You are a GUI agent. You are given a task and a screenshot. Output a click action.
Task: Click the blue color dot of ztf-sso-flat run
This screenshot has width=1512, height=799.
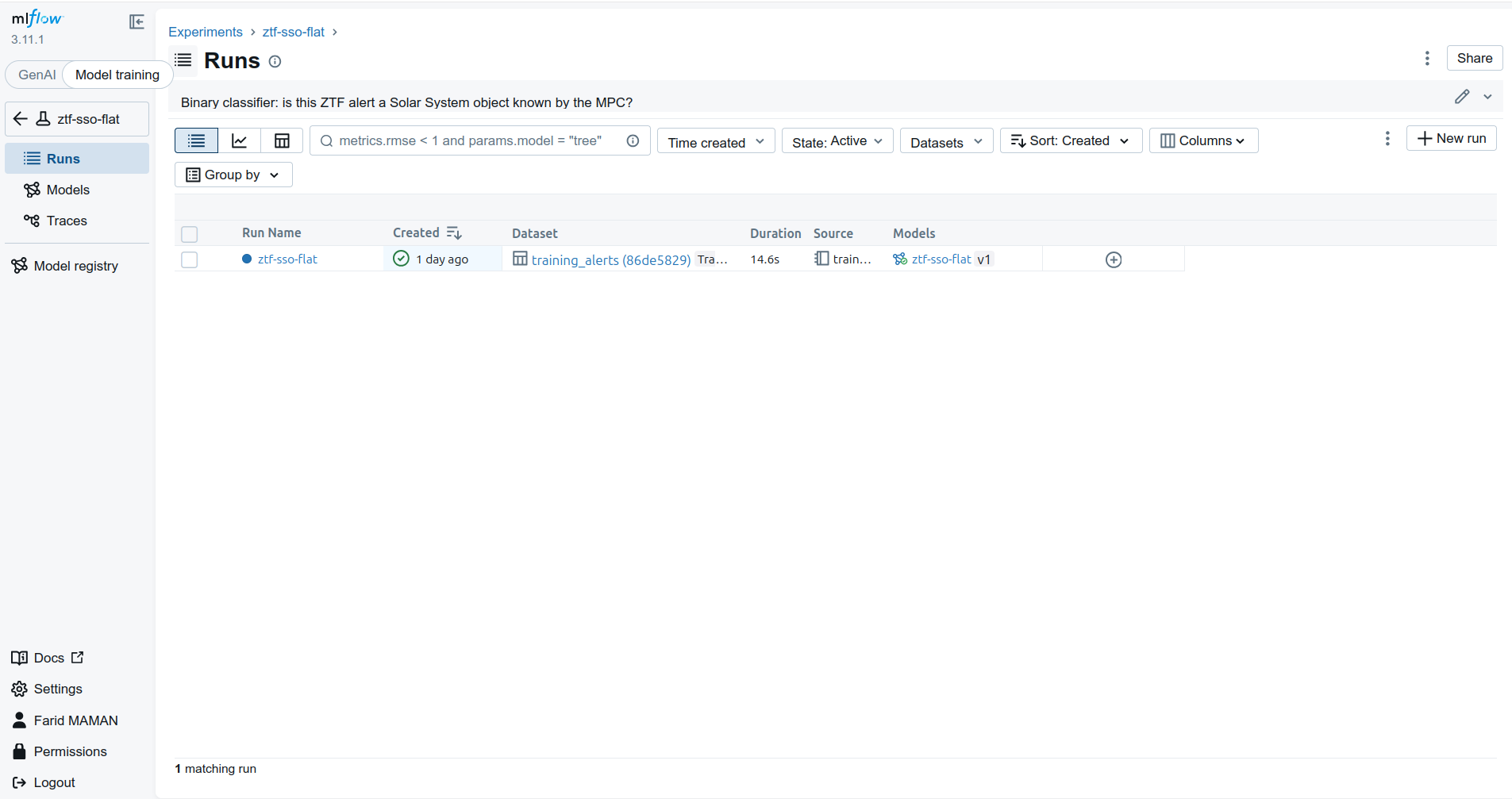[x=247, y=259]
